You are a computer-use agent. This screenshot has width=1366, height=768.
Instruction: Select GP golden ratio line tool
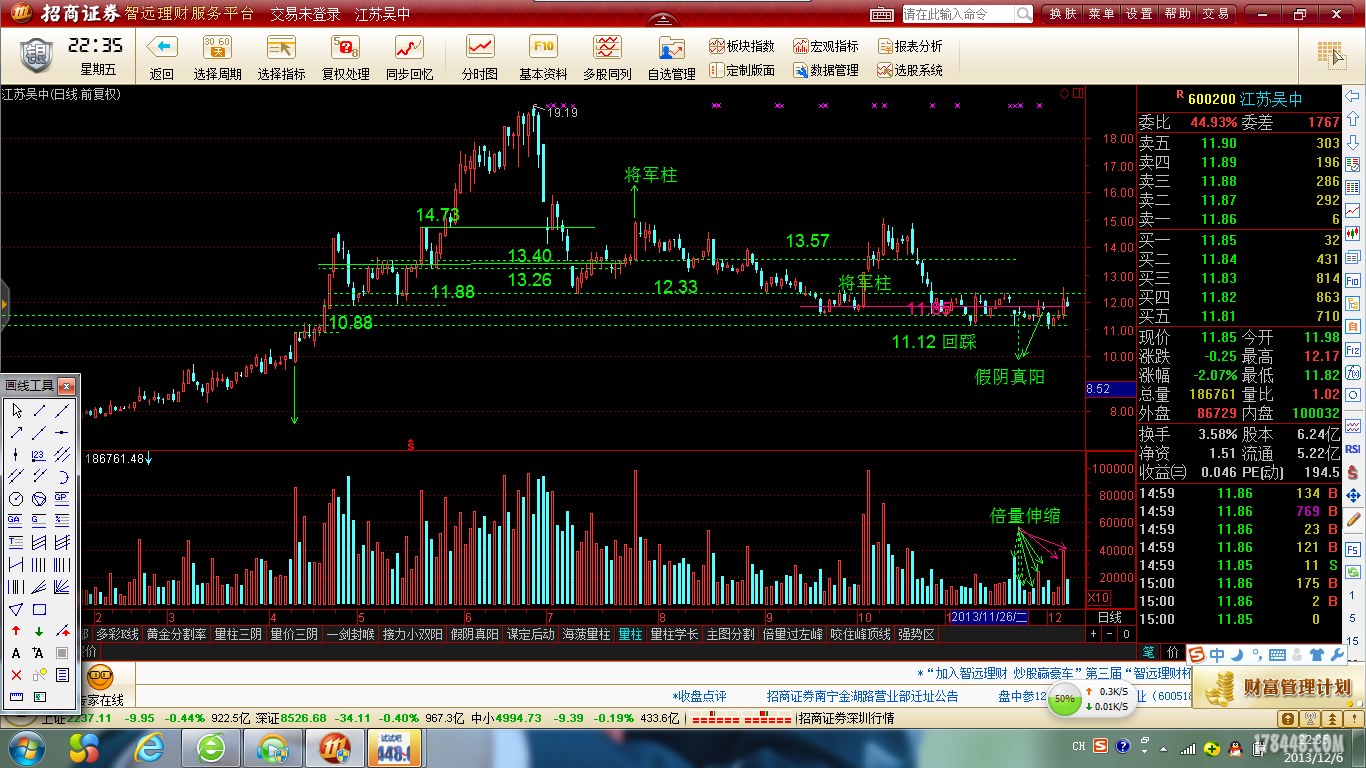point(61,498)
